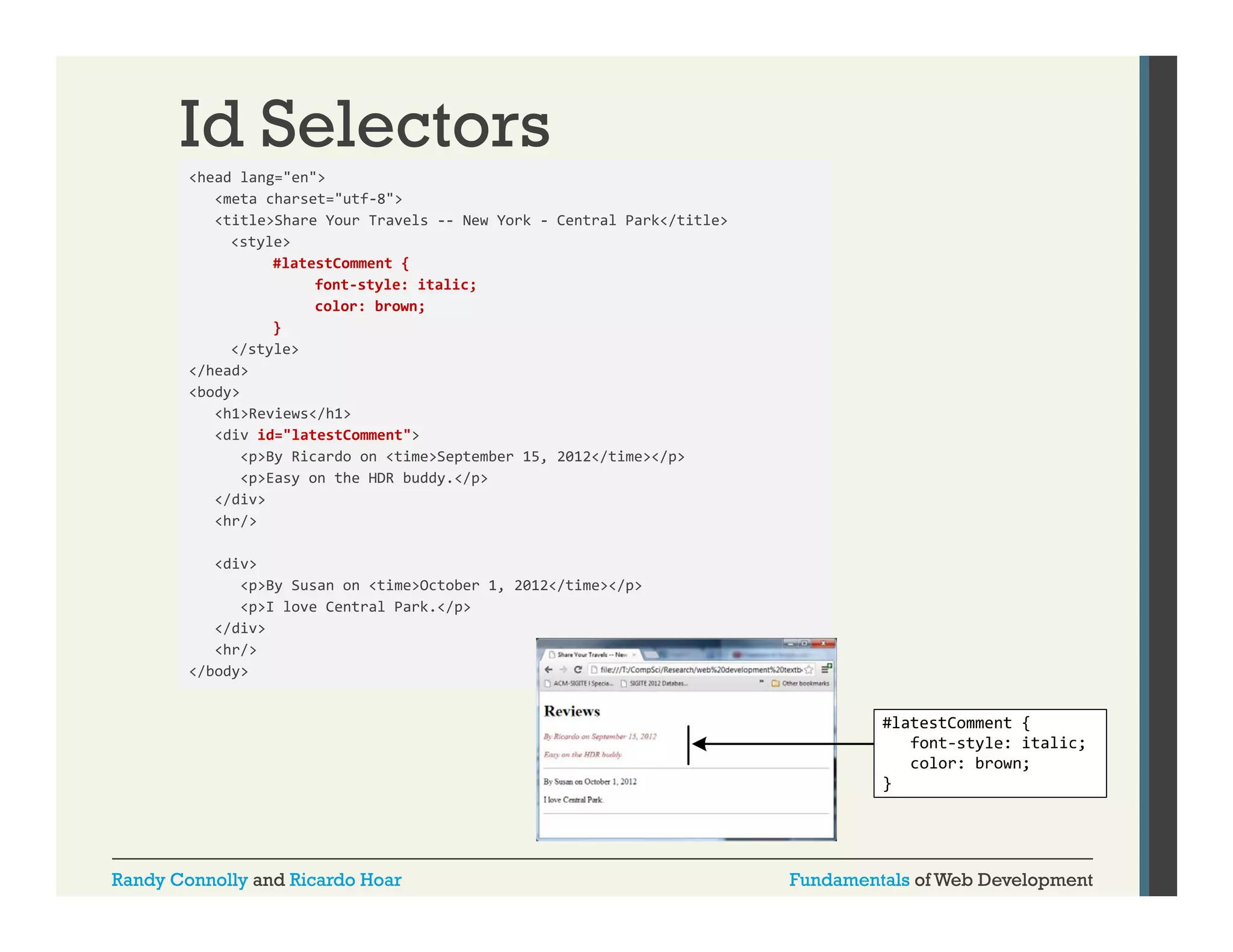
Task: Open the SIGITE 2012 Database bookmark
Action: [654, 683]
